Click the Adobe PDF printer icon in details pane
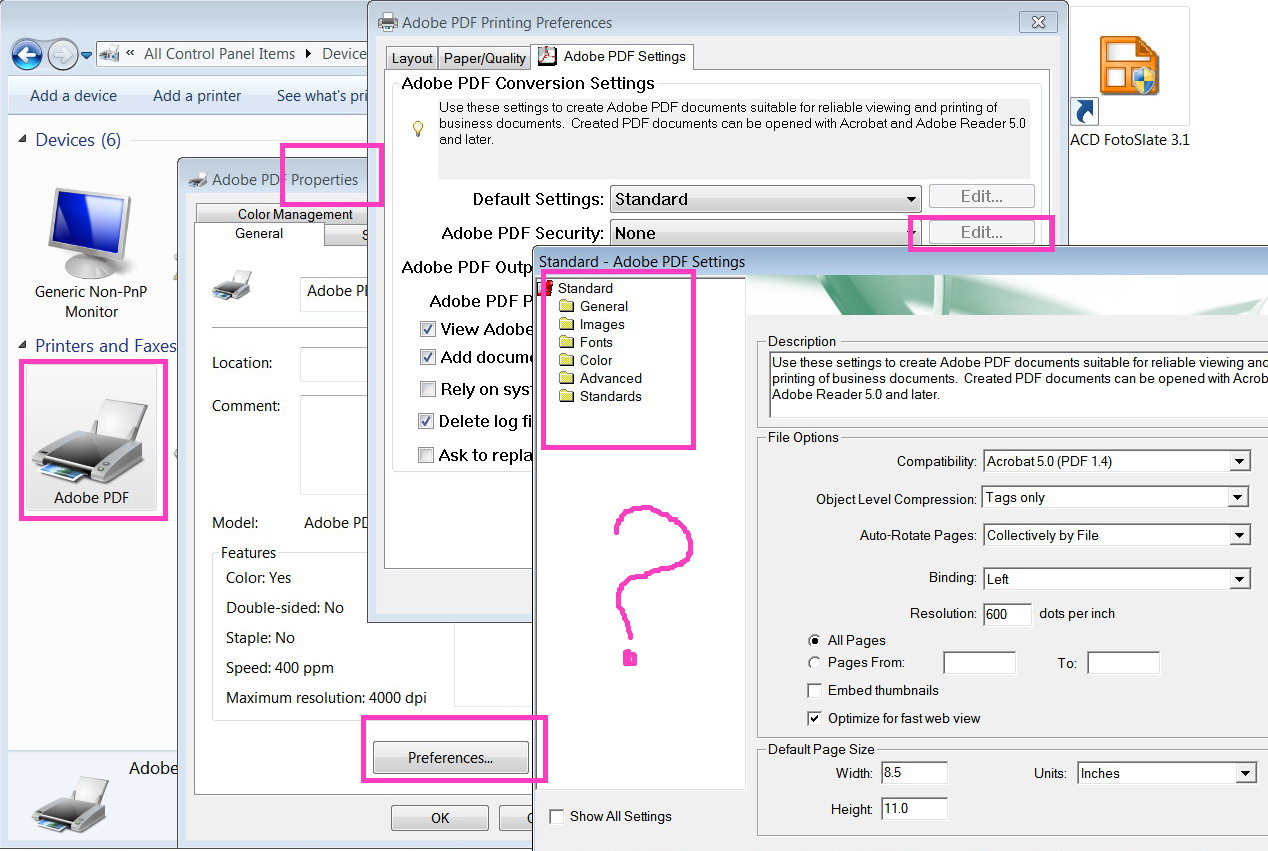The image size is (1268, 851). [70, 802]
